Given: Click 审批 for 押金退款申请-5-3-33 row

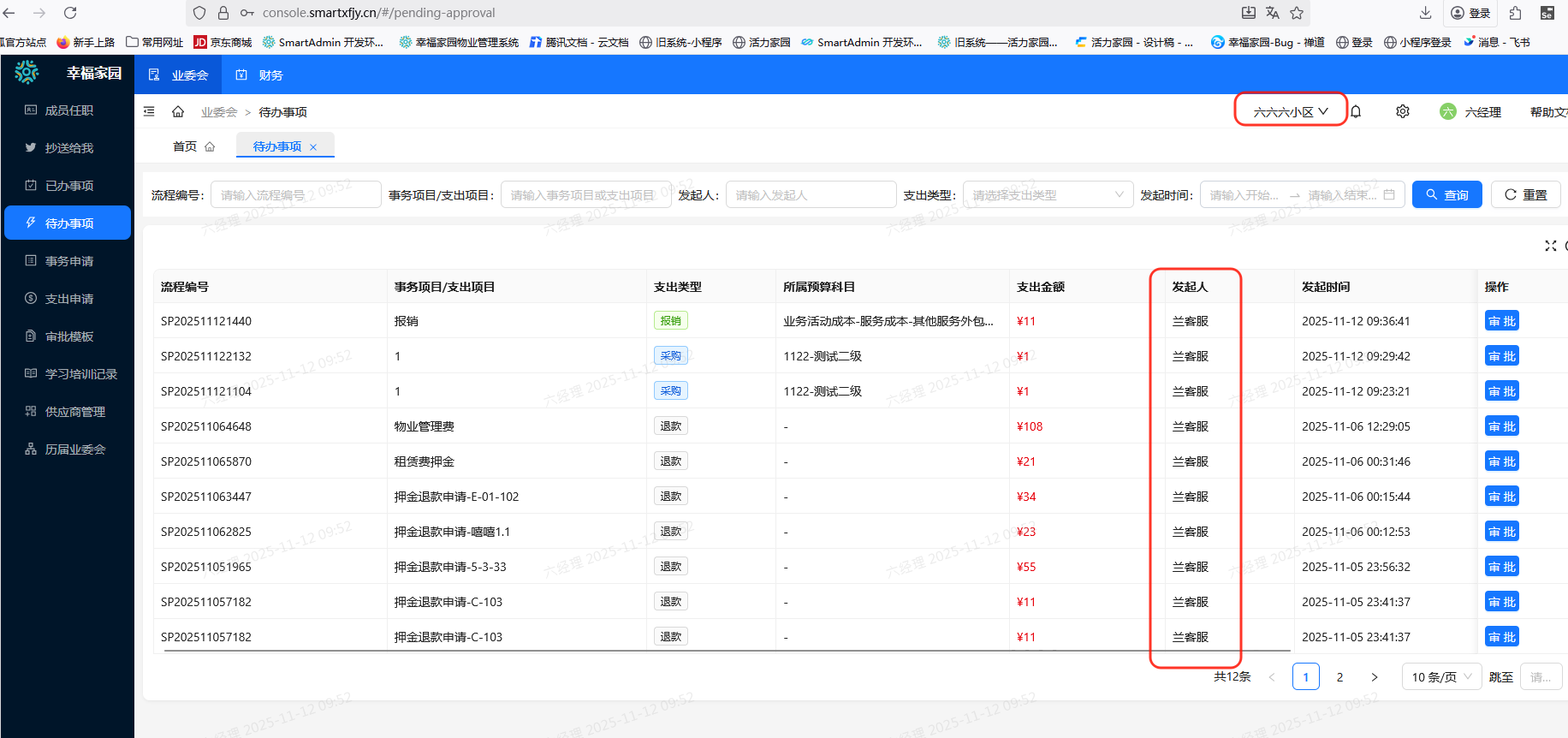Looking at the screenshot, I should 1501,567.
